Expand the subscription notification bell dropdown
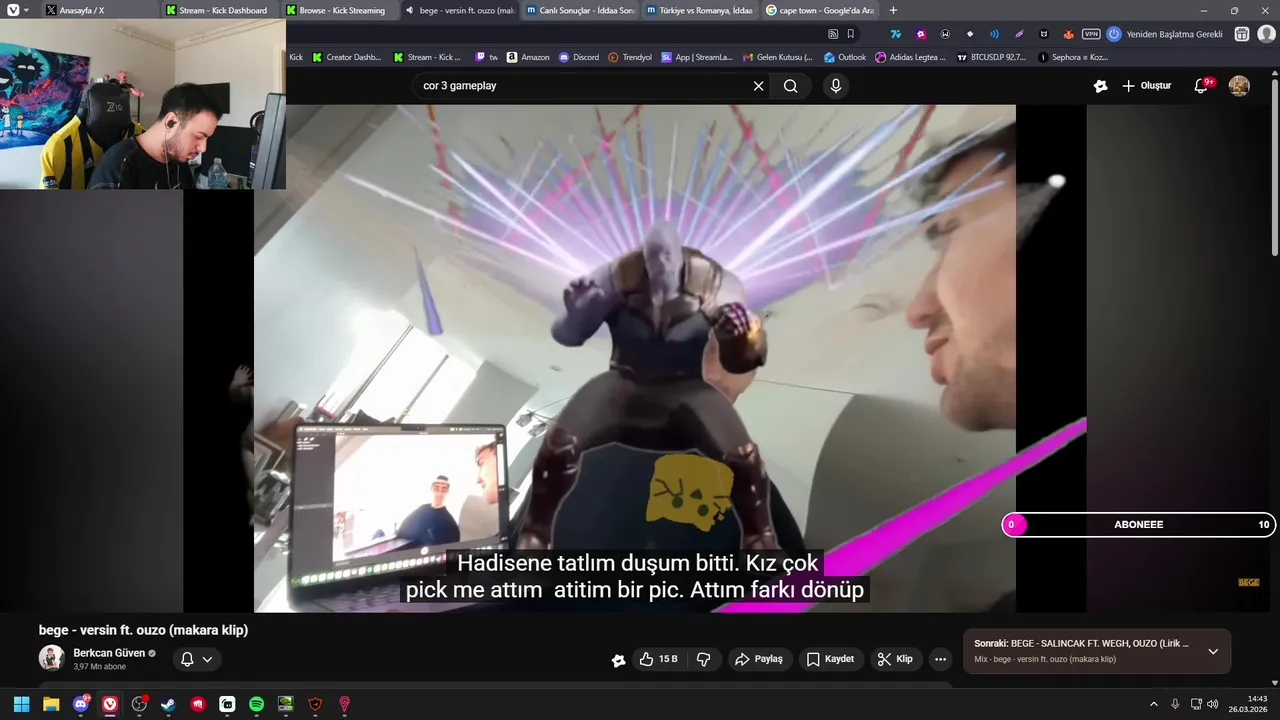Image resolution: width=1280 pixels, height=720 pixels. (196, 659)
